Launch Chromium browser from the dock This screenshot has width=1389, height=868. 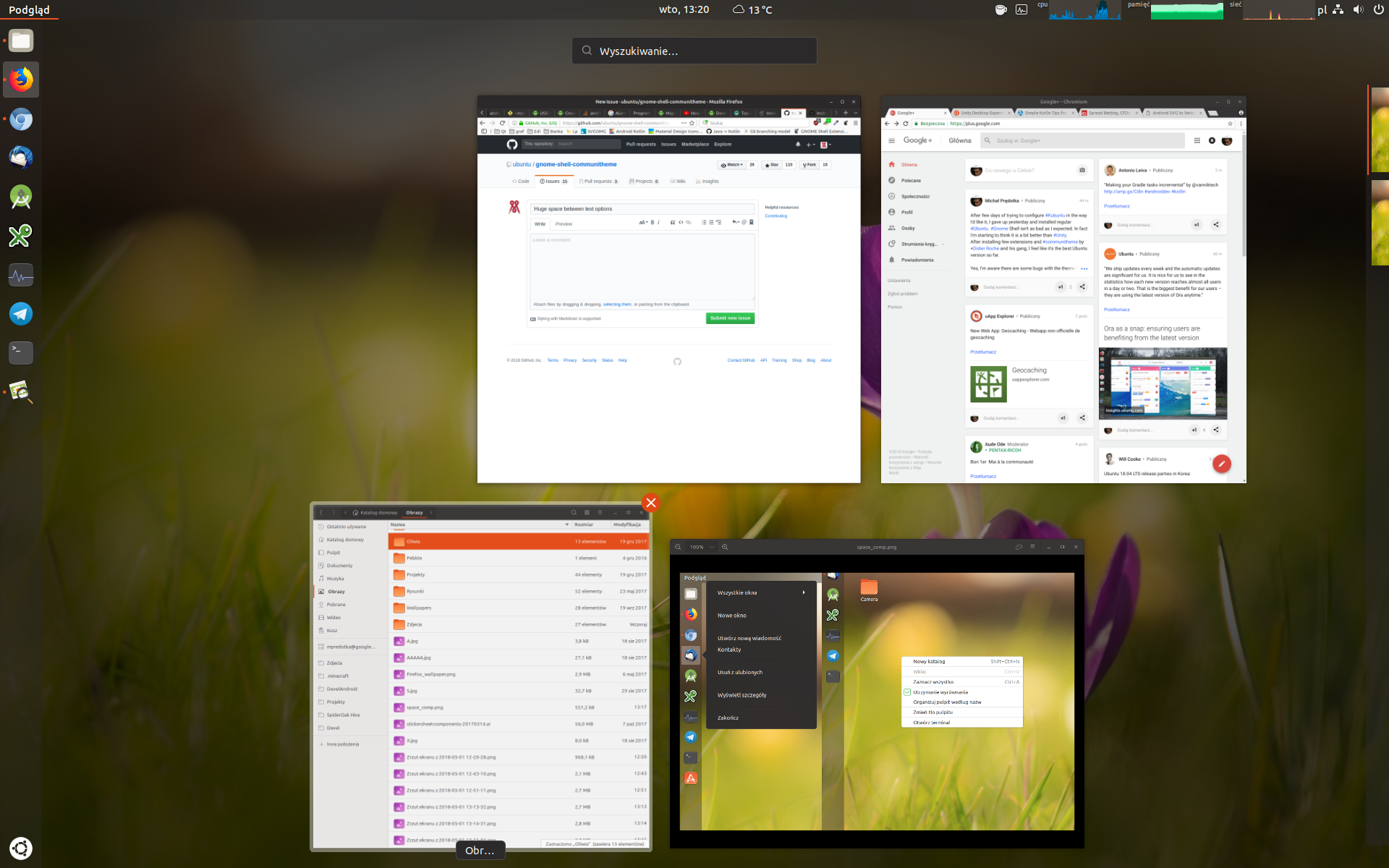coord(21,119)
